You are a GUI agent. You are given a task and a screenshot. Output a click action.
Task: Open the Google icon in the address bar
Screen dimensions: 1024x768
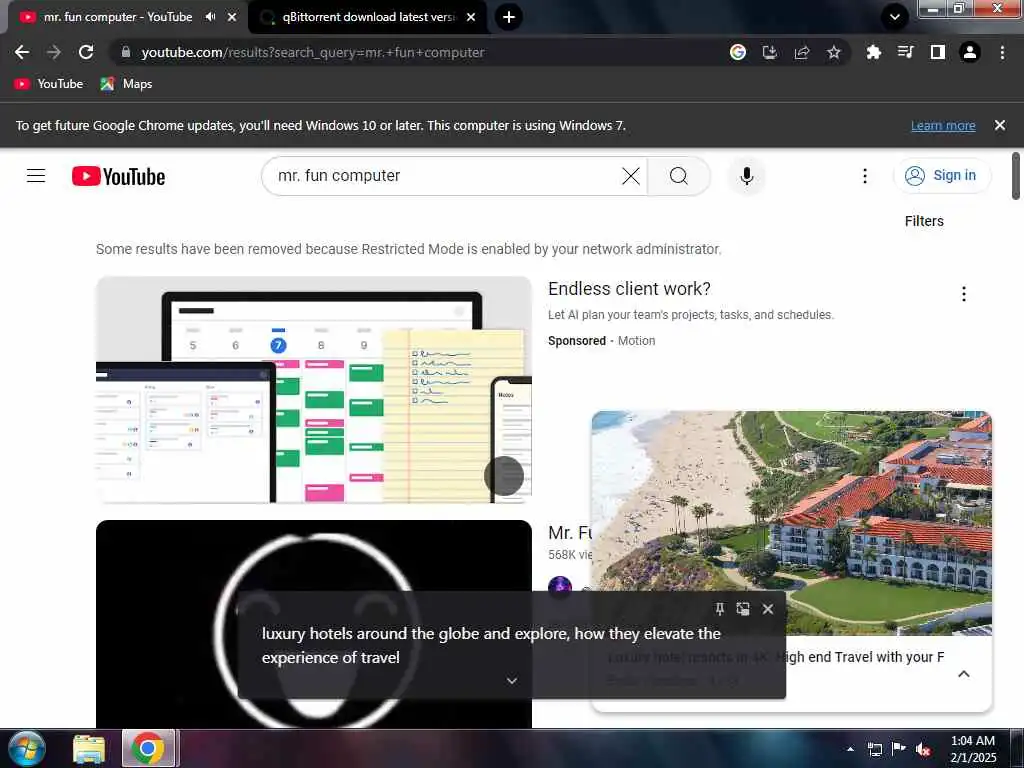tap(737, 52)
